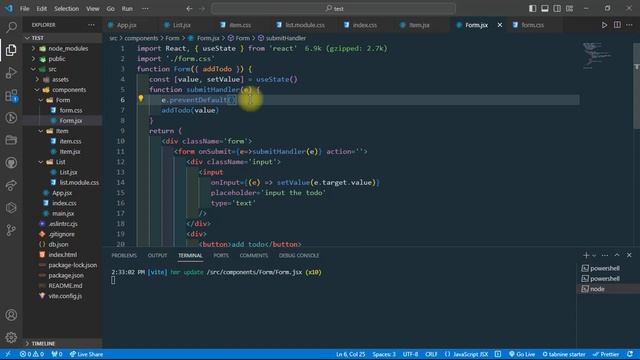Open the Accounts menu icon

click(11, 315)
